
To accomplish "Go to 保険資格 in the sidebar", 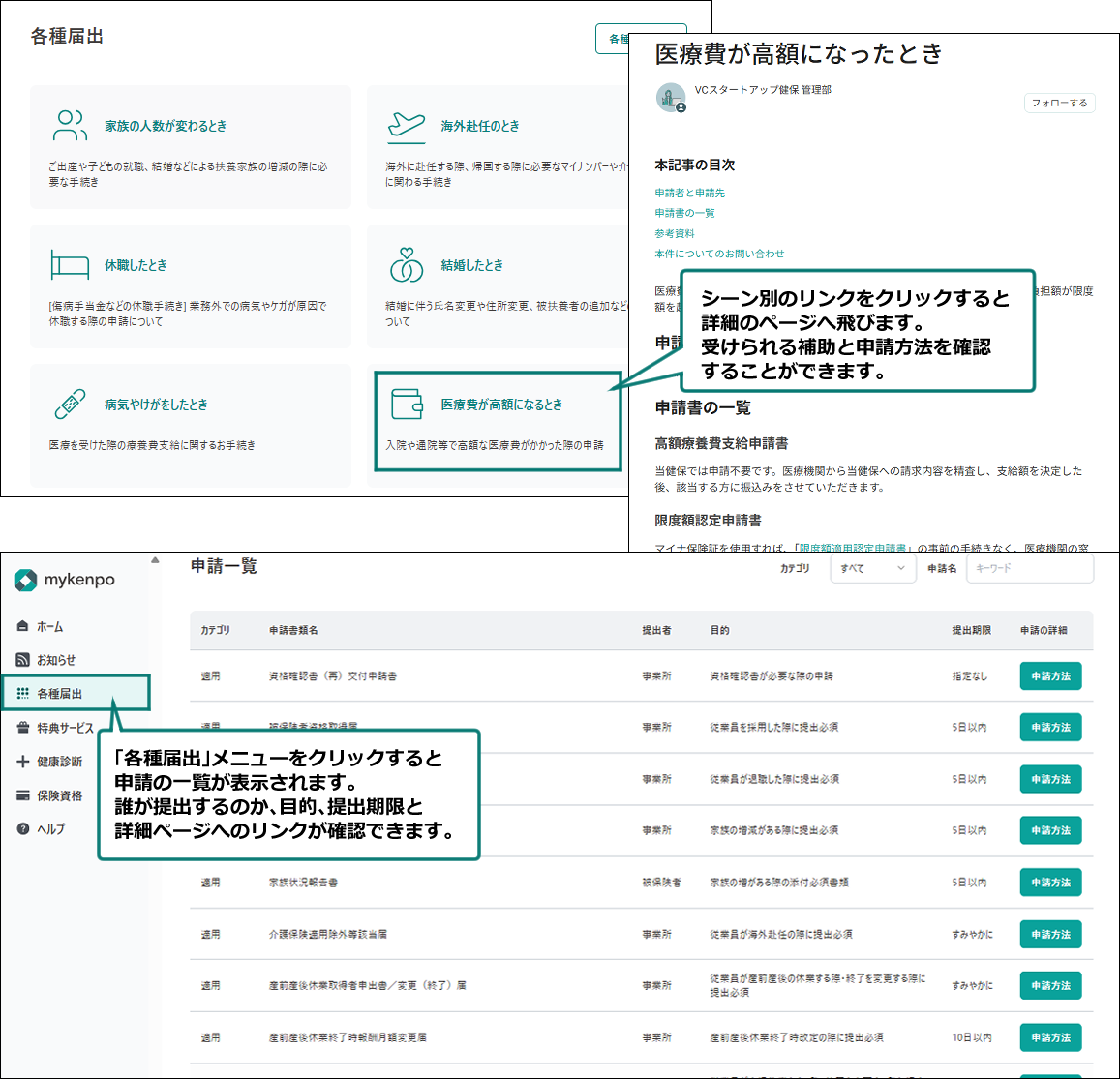I will (x=59, y=795).
